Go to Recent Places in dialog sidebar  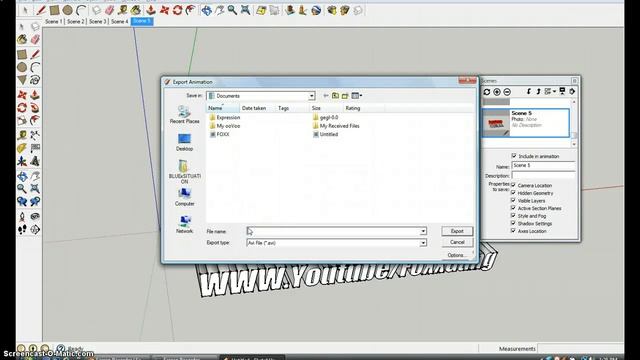(184, 115)
